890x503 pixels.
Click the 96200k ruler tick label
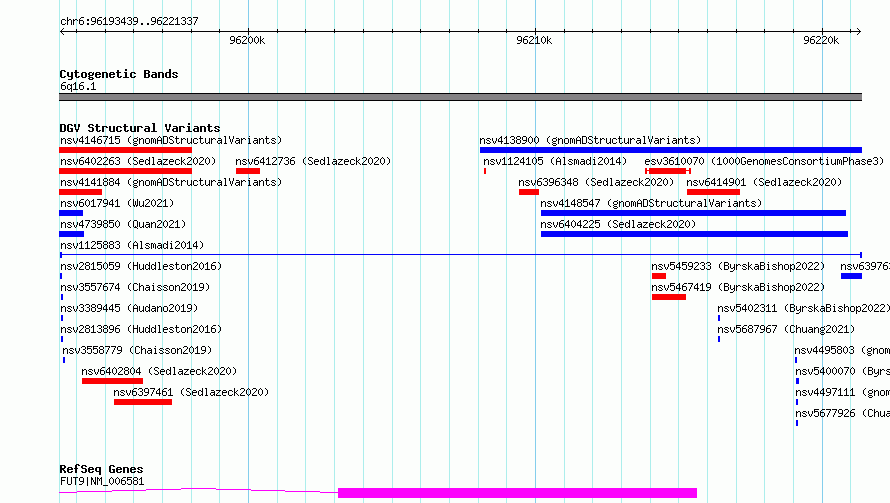coord(247,40)
